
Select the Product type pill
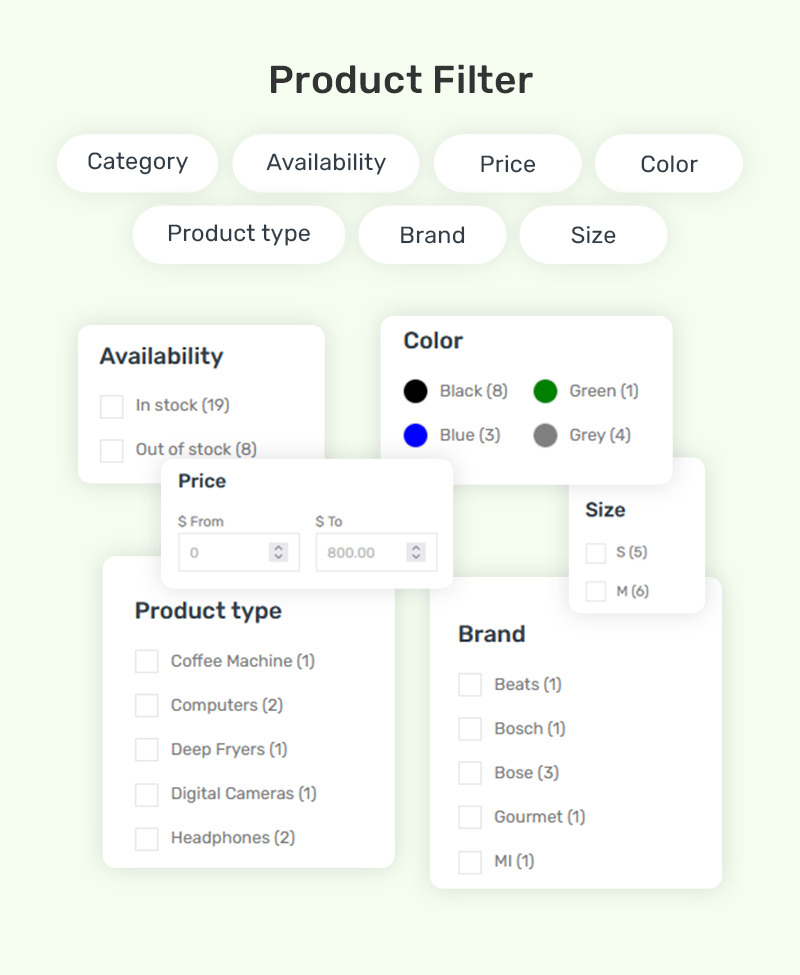(239, 234)
